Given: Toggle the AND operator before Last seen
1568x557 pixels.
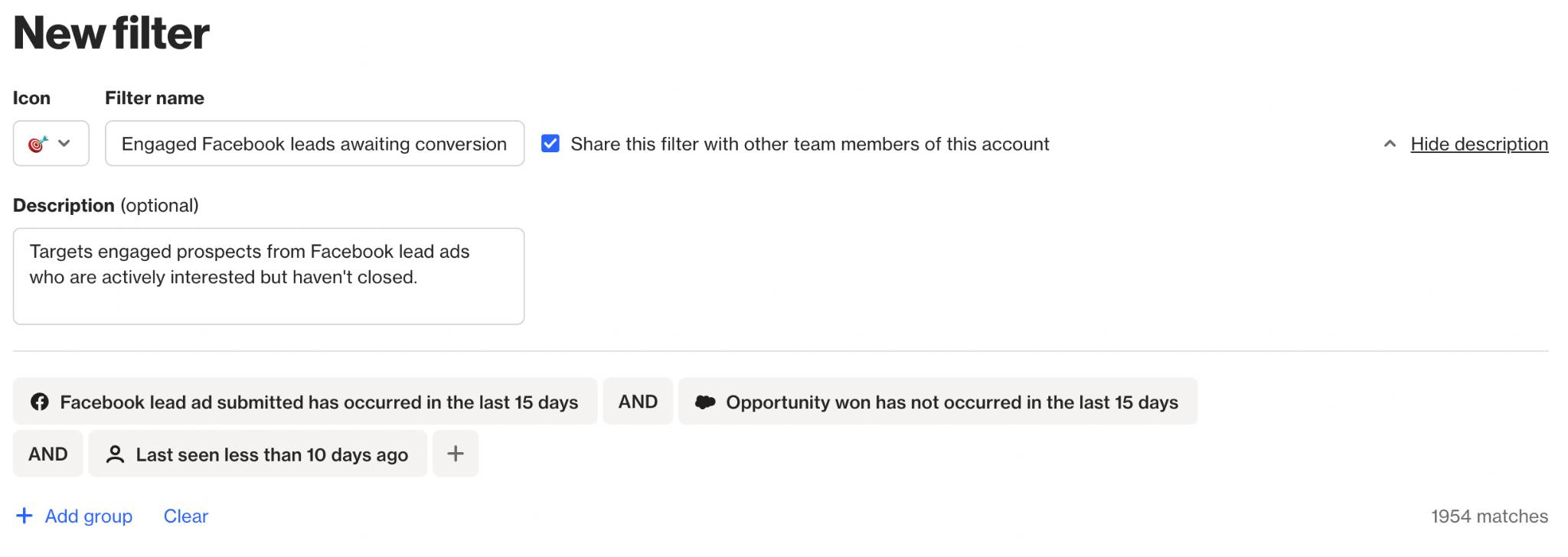Looking at the screenshot, I should point(48,454).
